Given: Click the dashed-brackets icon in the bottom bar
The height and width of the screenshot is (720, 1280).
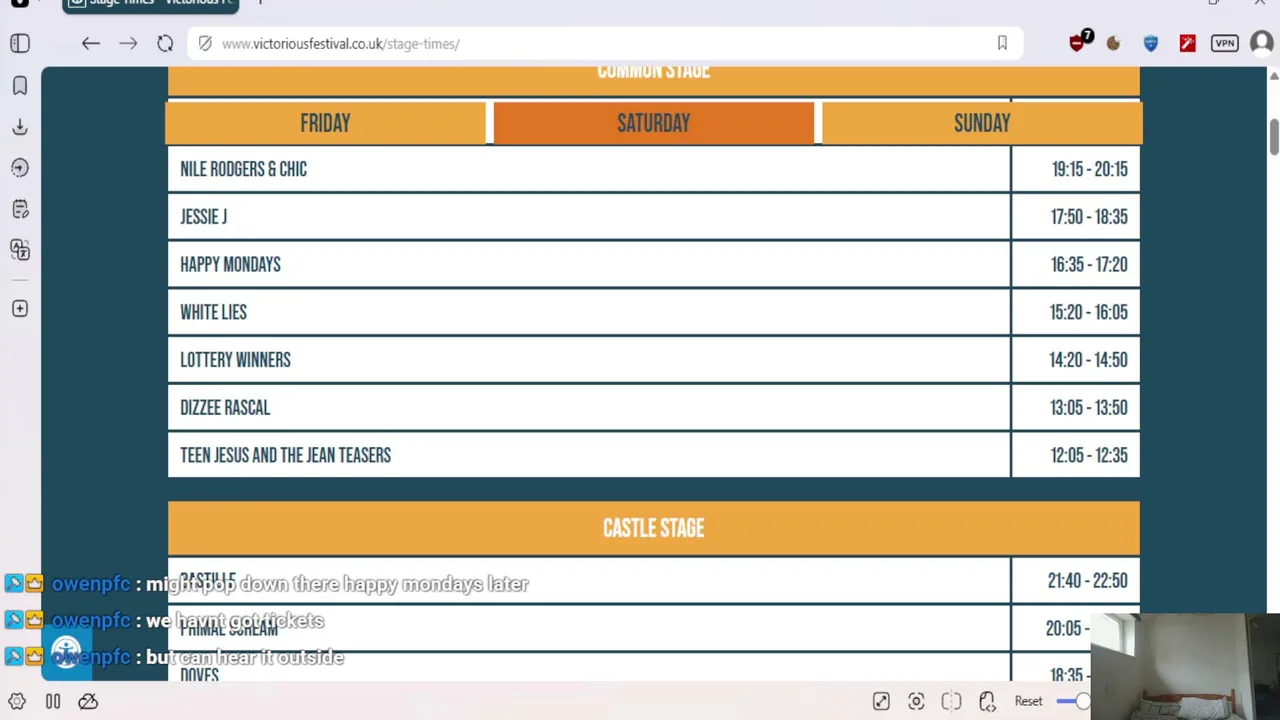Looking at the screenshot, I should coord(951,702).
